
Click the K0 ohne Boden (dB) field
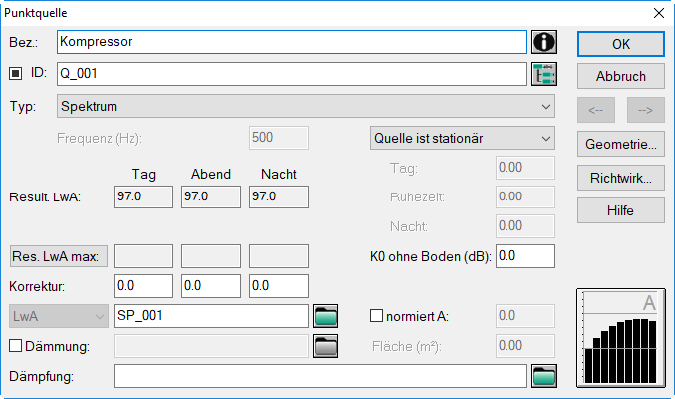click(525, 256)
